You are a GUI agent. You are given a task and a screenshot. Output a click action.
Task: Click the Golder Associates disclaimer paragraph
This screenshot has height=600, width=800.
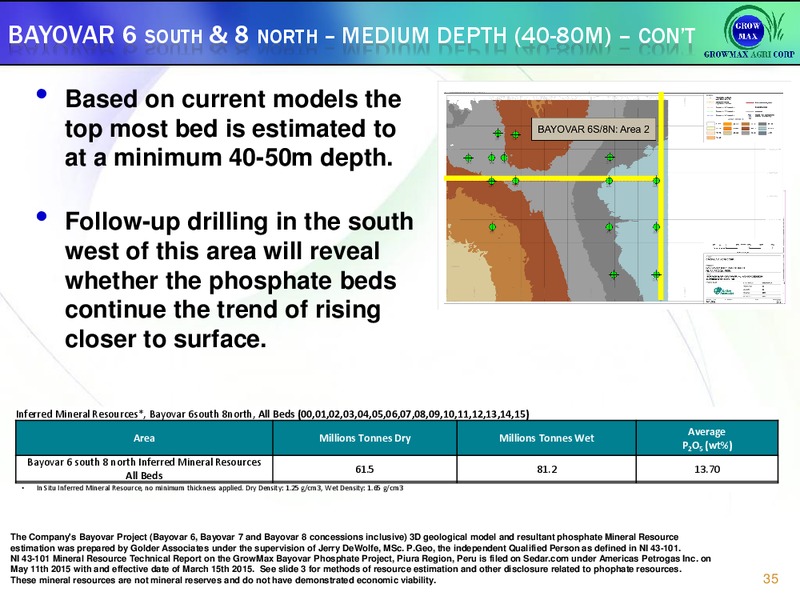point(360,558)
